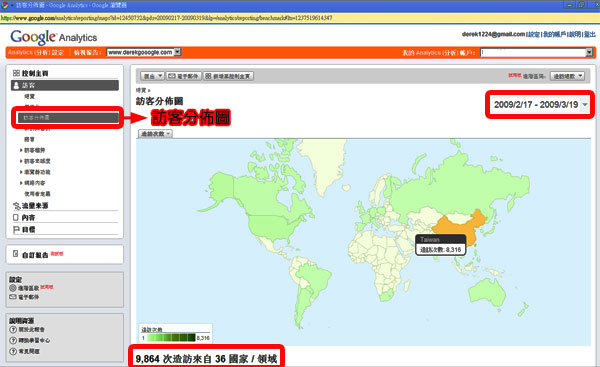Select the highlighted 訪客分佈圖 sidebar item
Screen dimensions: 600x367
(x=68, y=118)
